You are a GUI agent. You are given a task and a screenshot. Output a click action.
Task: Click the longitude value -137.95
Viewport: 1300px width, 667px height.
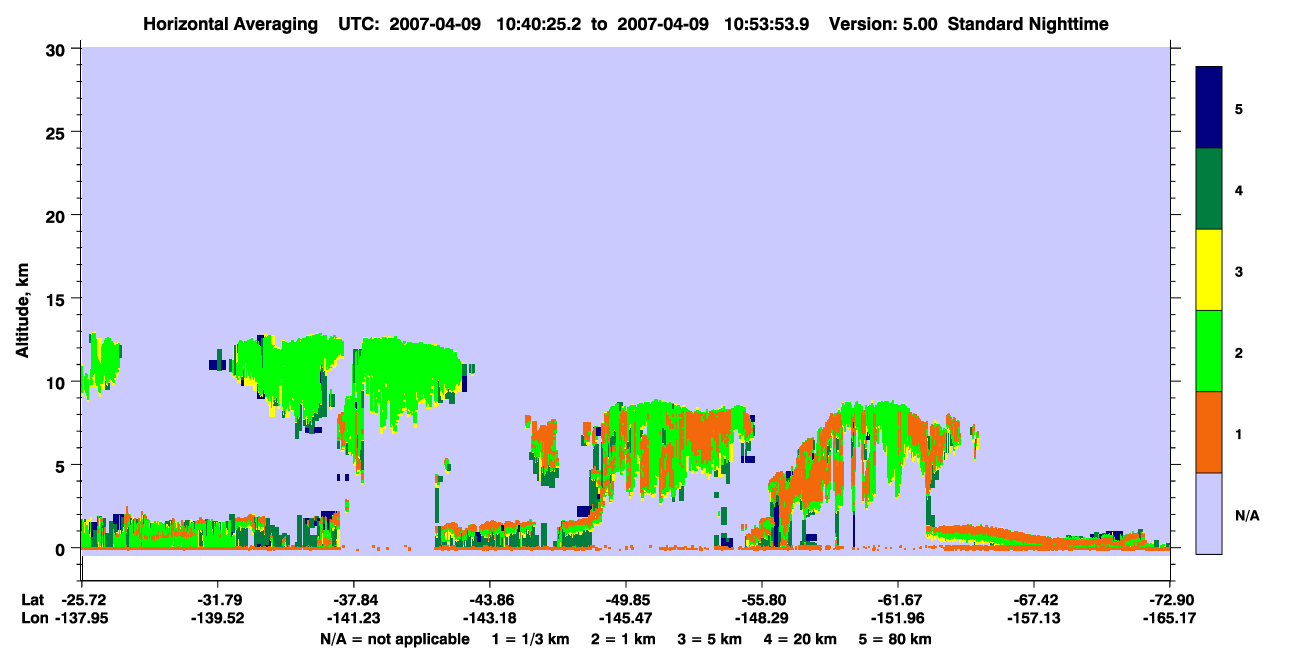coord(81,618)
